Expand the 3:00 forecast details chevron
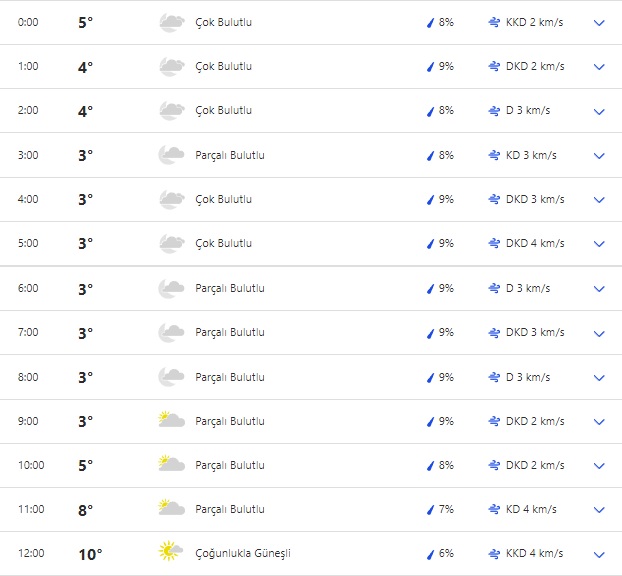This screenshot has width=622, height=576. point(599,155)
